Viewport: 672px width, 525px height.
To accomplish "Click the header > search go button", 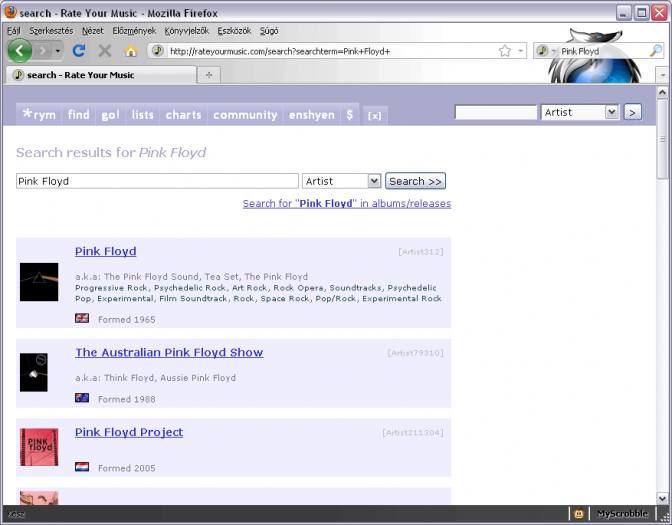I will tap(632, 112).
